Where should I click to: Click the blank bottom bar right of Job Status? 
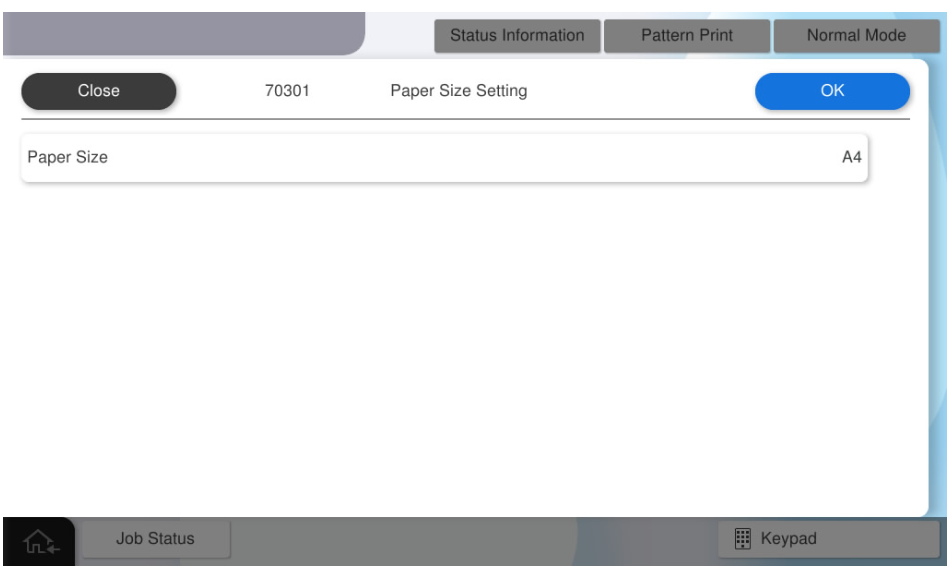pyautogui.click(x=470, y=541)
